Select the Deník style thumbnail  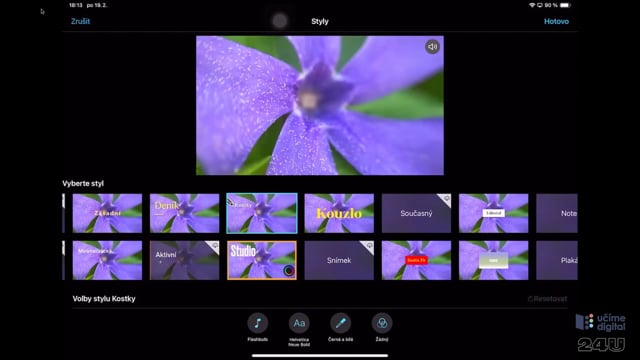click(184, 213)
